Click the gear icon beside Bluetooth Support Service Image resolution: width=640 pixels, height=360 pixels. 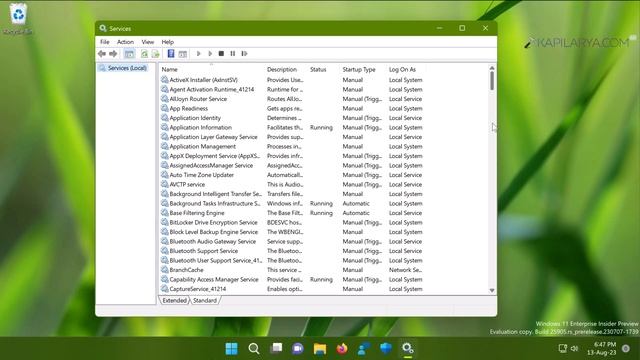click(164, 251)
